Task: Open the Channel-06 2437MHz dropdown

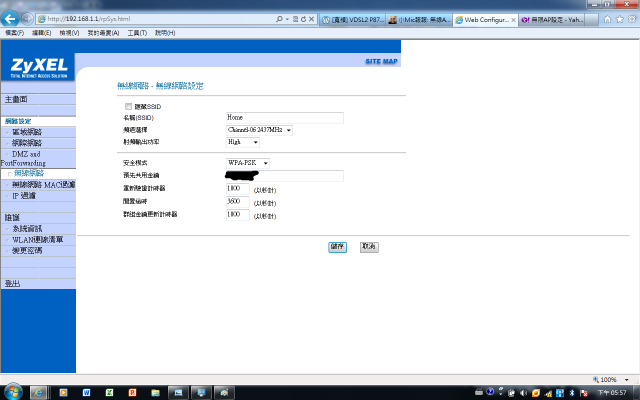Action: (259, 130)
